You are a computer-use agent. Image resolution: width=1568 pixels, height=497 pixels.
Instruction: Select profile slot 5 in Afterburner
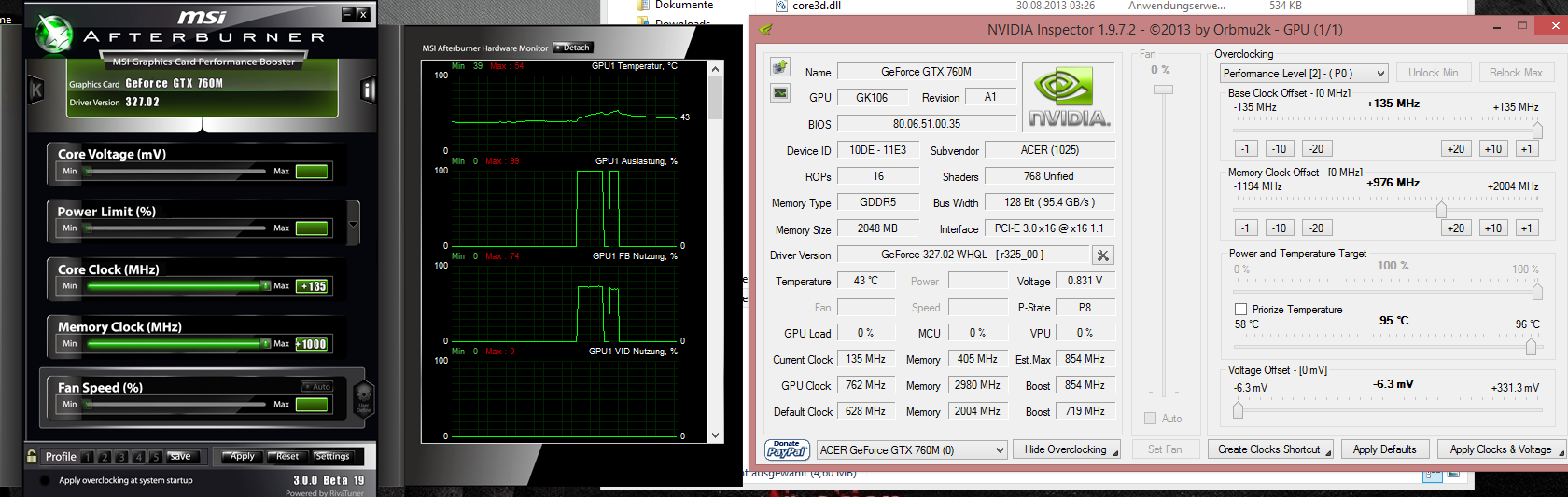pos(156,457)
